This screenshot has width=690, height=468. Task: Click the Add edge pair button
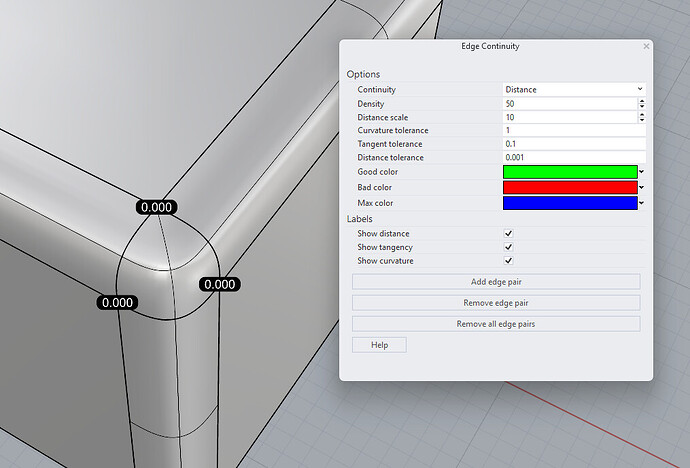(x=496, y=282)
